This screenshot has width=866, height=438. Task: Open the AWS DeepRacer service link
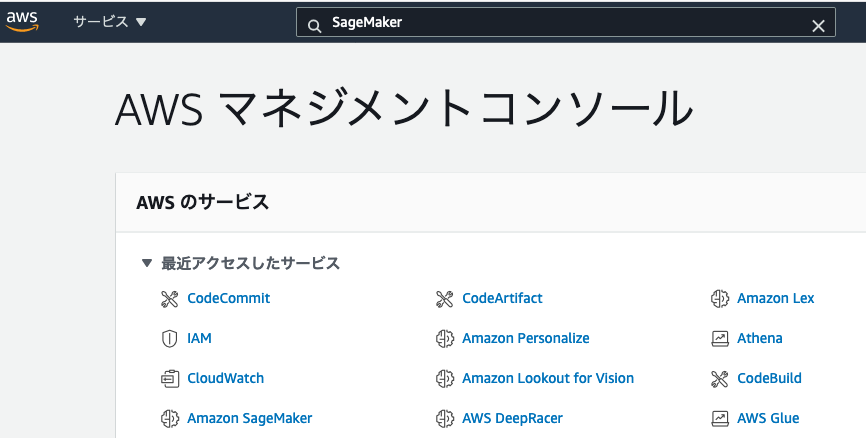513,419
